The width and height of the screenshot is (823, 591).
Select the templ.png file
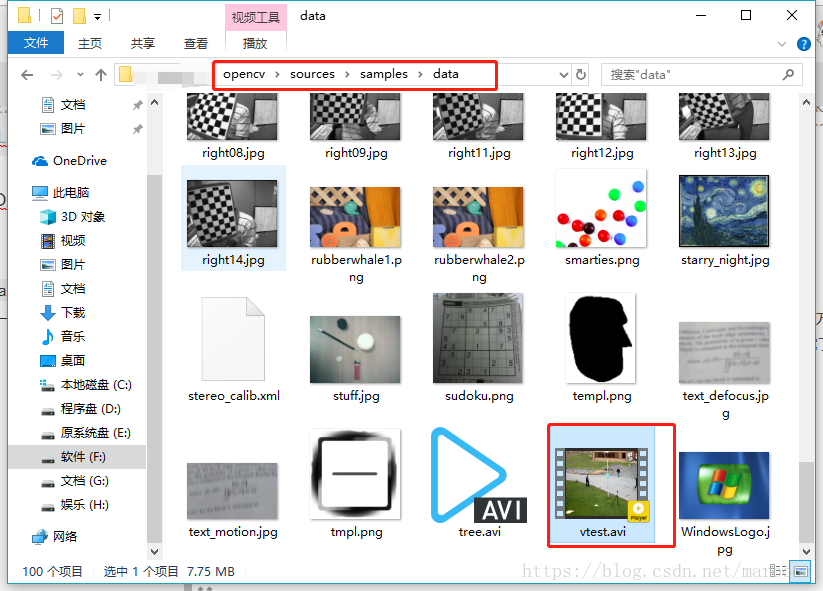[602, 346]
